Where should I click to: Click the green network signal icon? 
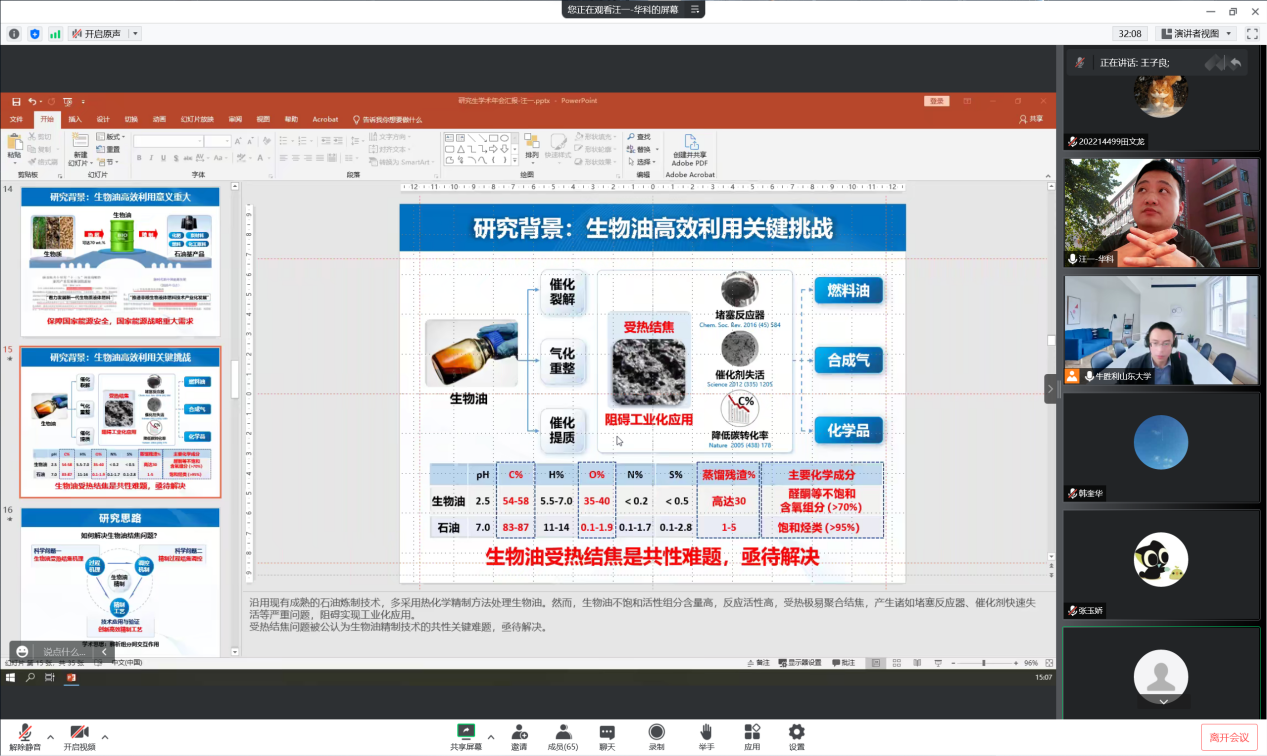coord(55,33)
